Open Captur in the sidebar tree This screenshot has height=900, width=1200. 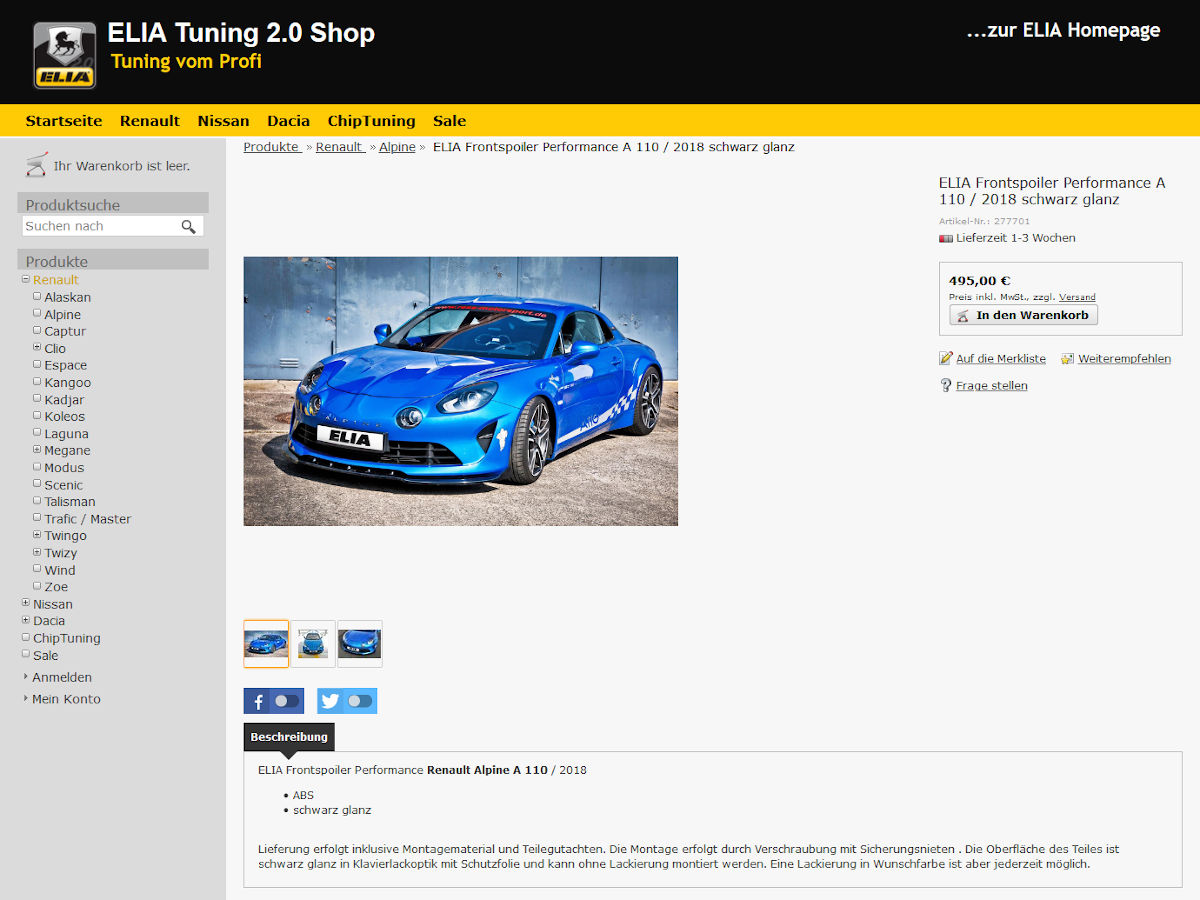[65, 331]
